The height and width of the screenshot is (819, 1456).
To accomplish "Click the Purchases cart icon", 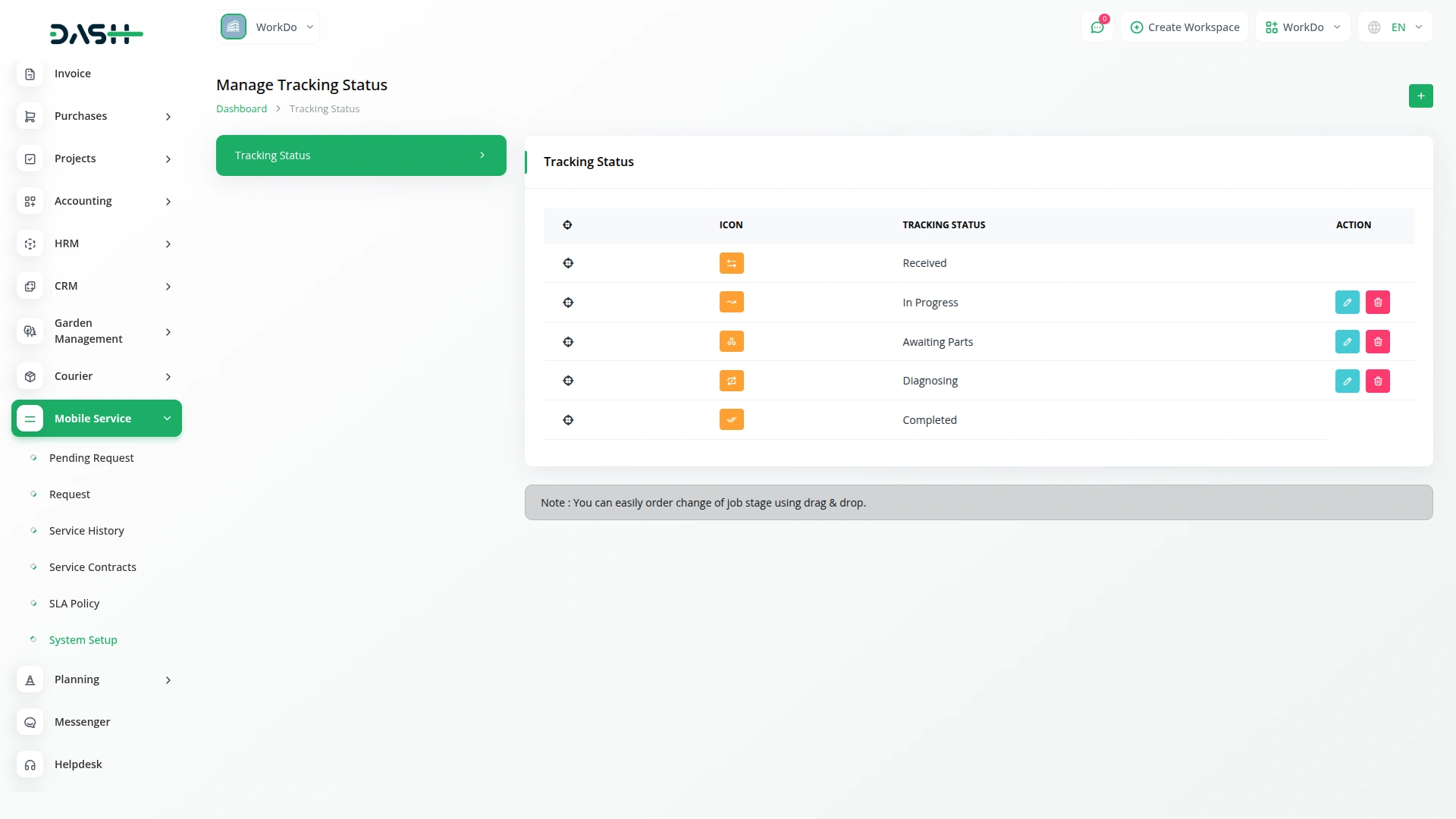I will point(30,116).
